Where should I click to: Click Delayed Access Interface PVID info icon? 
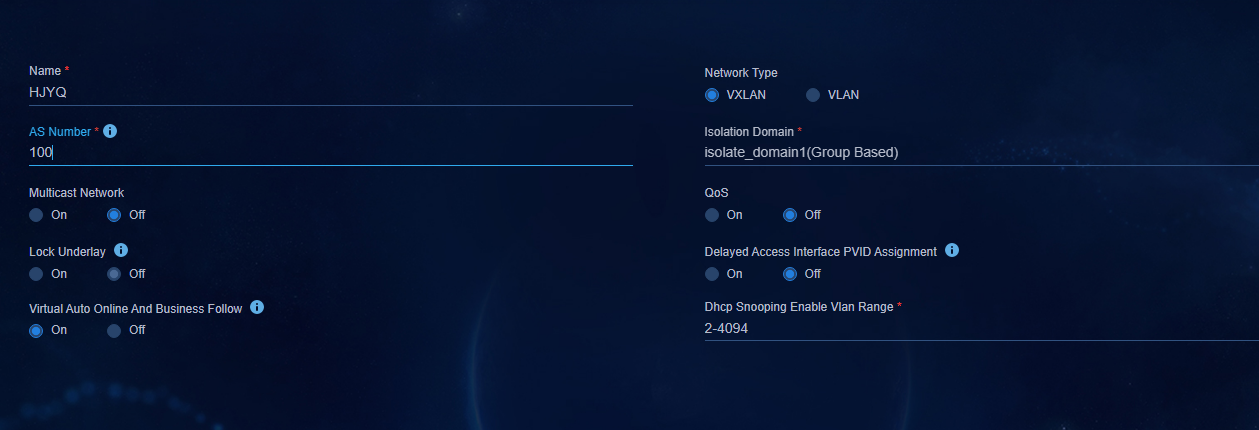point(952,250)
